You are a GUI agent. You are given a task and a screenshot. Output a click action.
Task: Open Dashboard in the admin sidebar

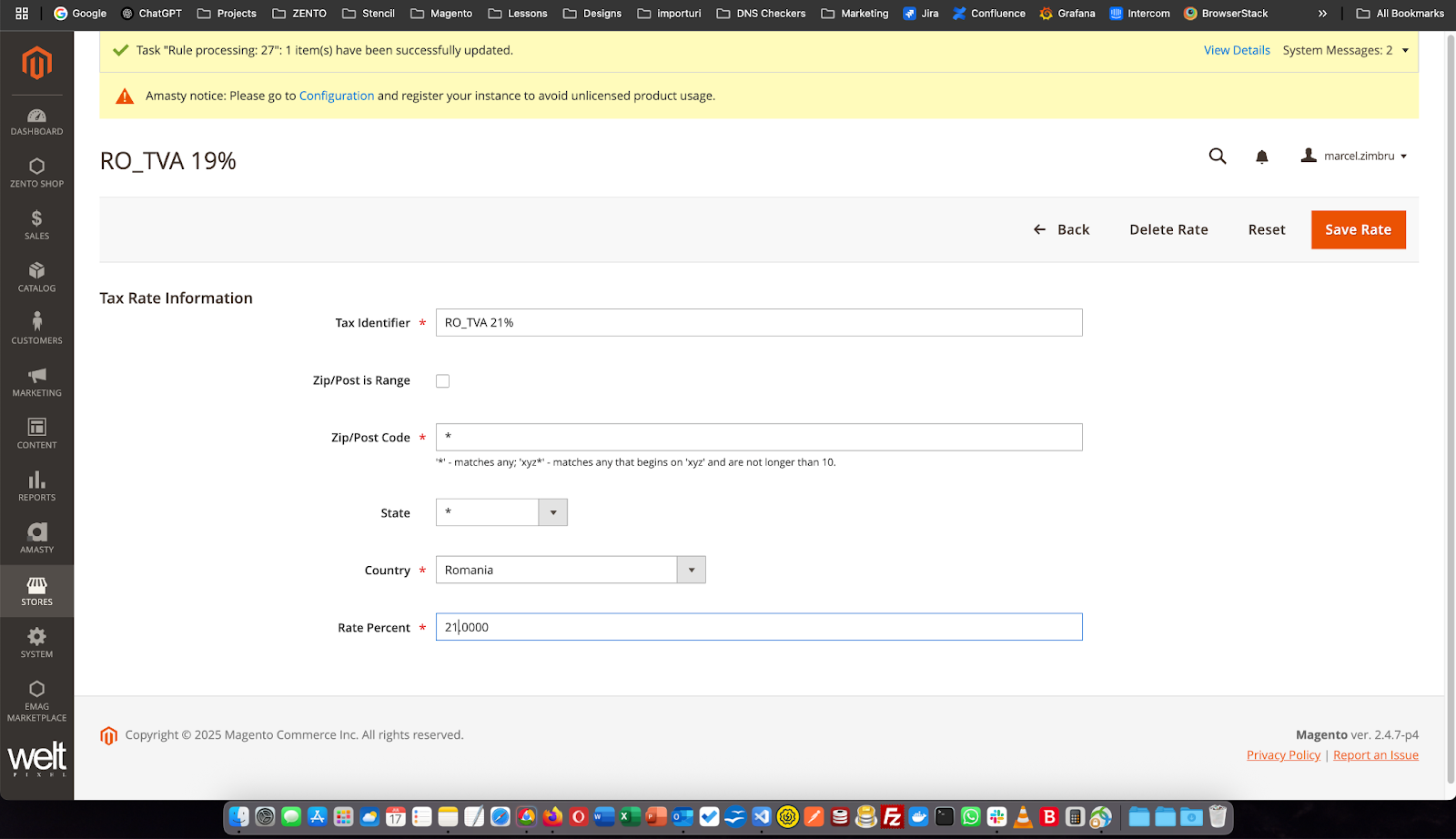pos(36,122)
